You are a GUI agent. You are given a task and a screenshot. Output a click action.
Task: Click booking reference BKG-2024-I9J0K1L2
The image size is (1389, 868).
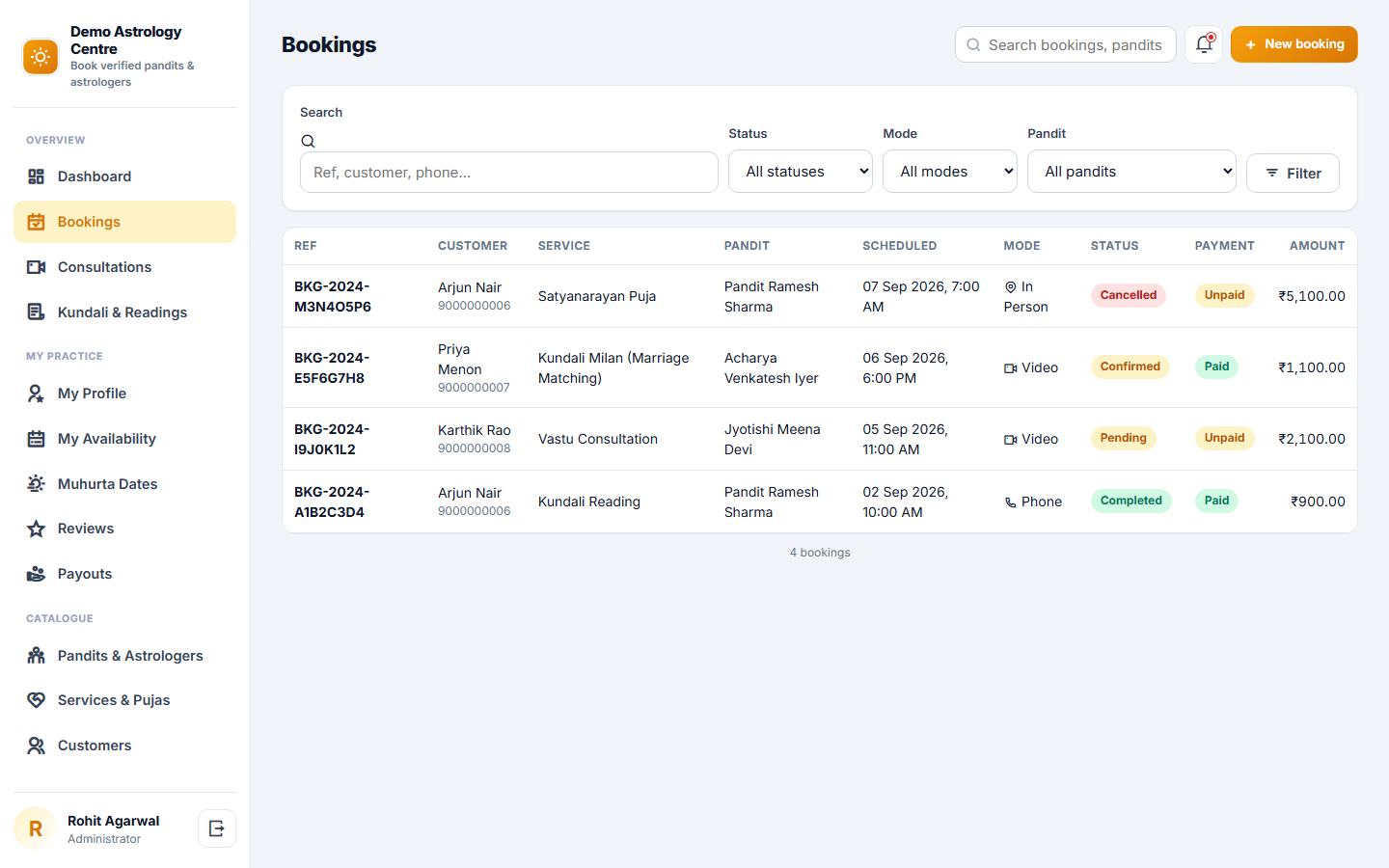[x=332, y=440]
